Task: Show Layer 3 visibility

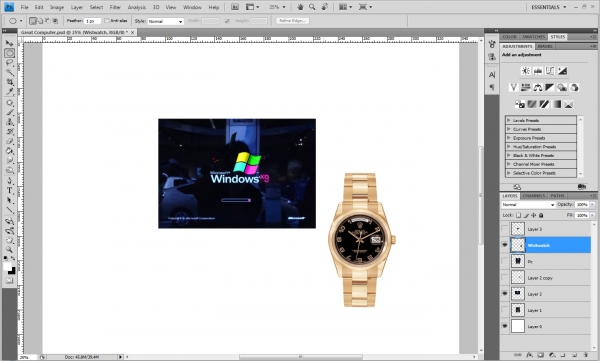Action: coord(505,229)
